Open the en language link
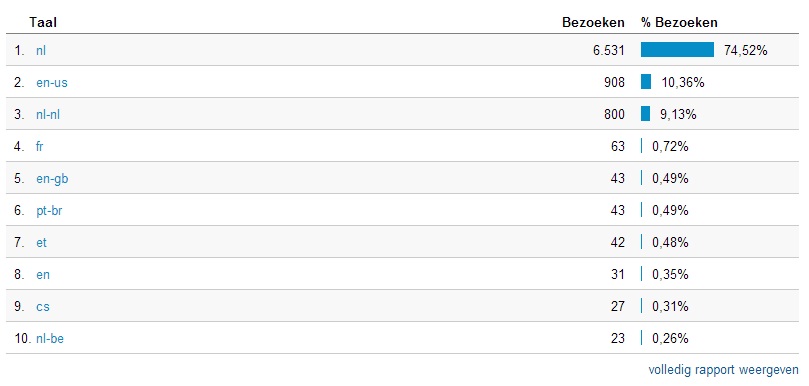The width and height of the screenshot is (809, 386). click(x=43, y=275)
